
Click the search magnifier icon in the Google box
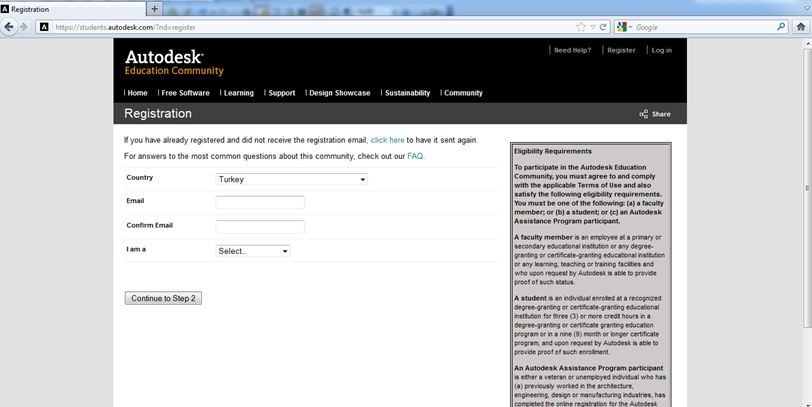[x=781, y=26]
